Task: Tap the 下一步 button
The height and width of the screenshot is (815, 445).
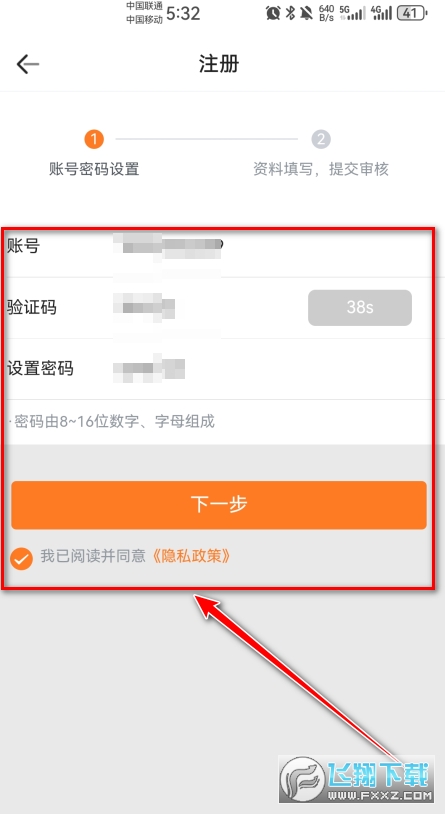Action: (219, 505)
